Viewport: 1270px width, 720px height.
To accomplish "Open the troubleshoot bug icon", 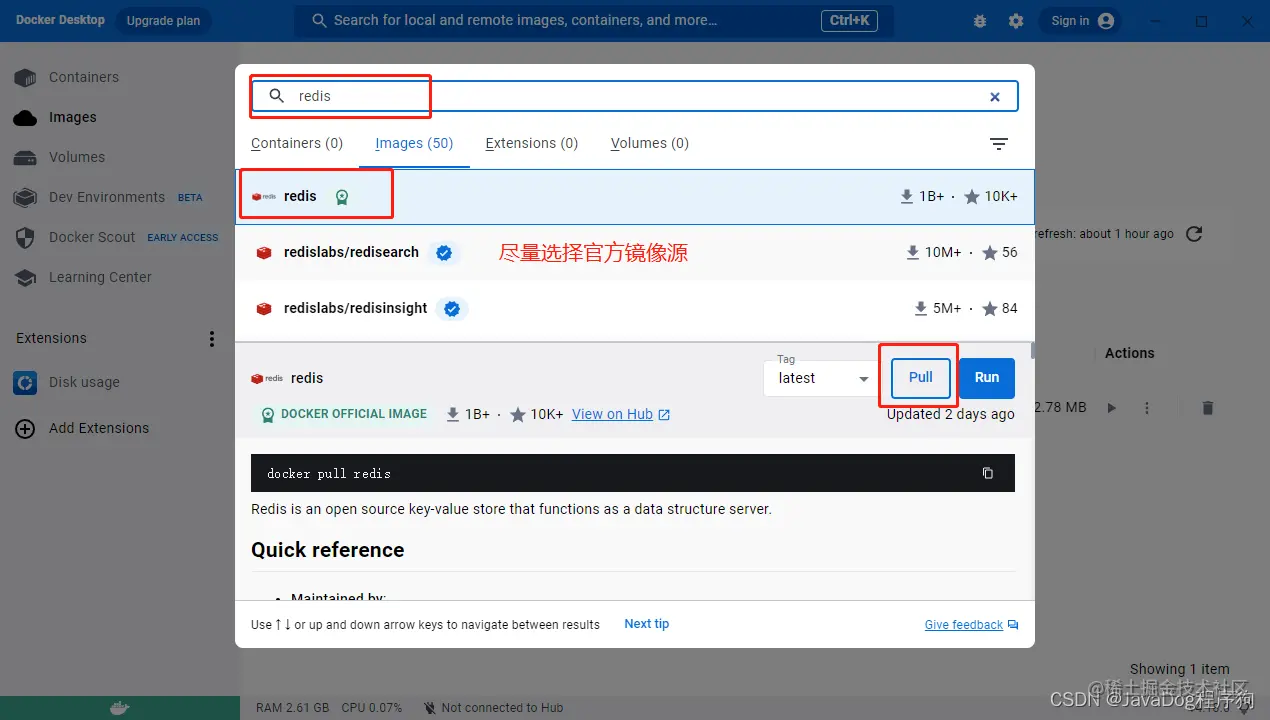I will pos(979,21).
